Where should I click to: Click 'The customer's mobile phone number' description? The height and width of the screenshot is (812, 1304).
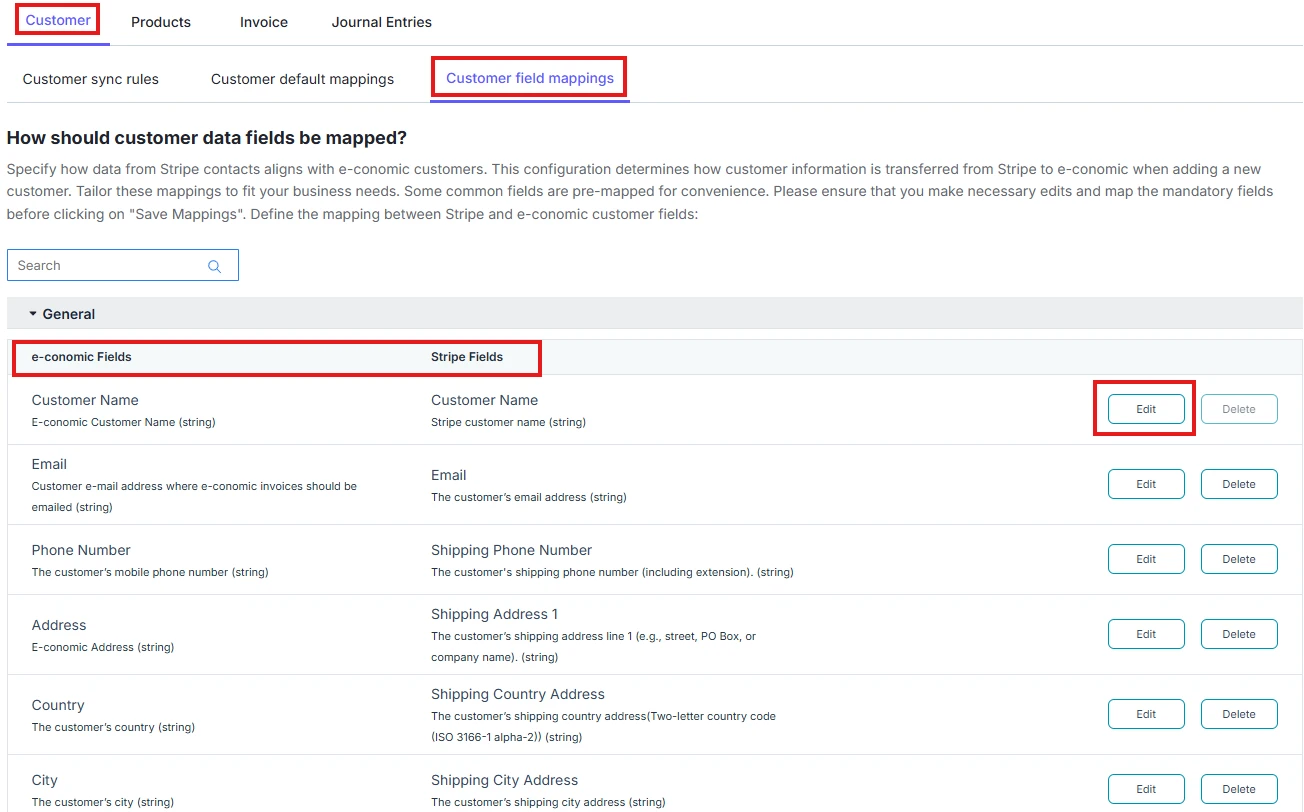150,572
